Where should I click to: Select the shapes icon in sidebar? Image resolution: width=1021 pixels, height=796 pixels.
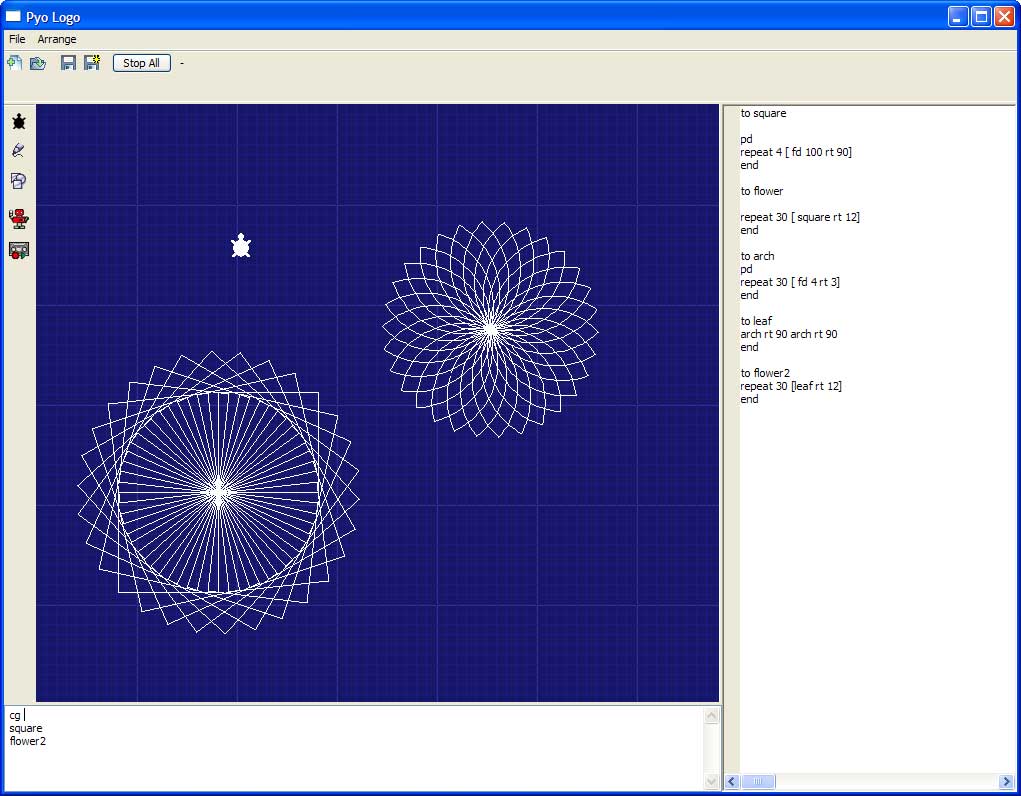pyautogui.click(x=18, y=181)
